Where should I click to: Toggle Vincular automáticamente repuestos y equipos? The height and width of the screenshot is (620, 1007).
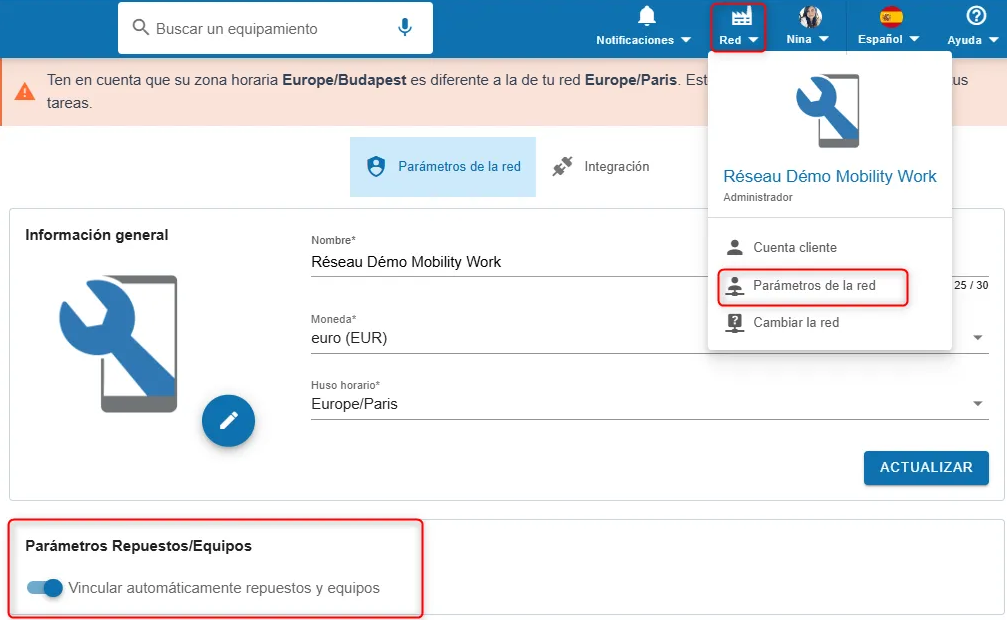[x=45, y=588]
